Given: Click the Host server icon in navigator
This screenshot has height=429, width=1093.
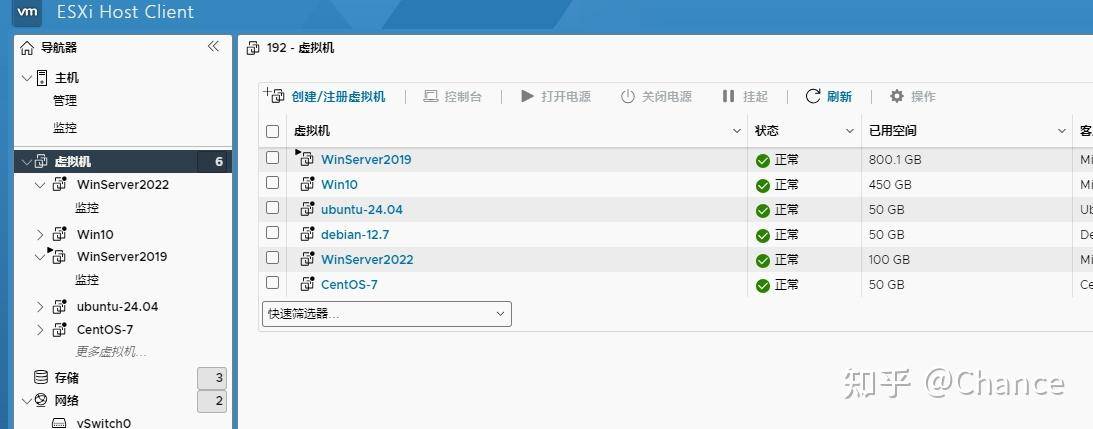Looking at the screenshot, I should 42,77.
